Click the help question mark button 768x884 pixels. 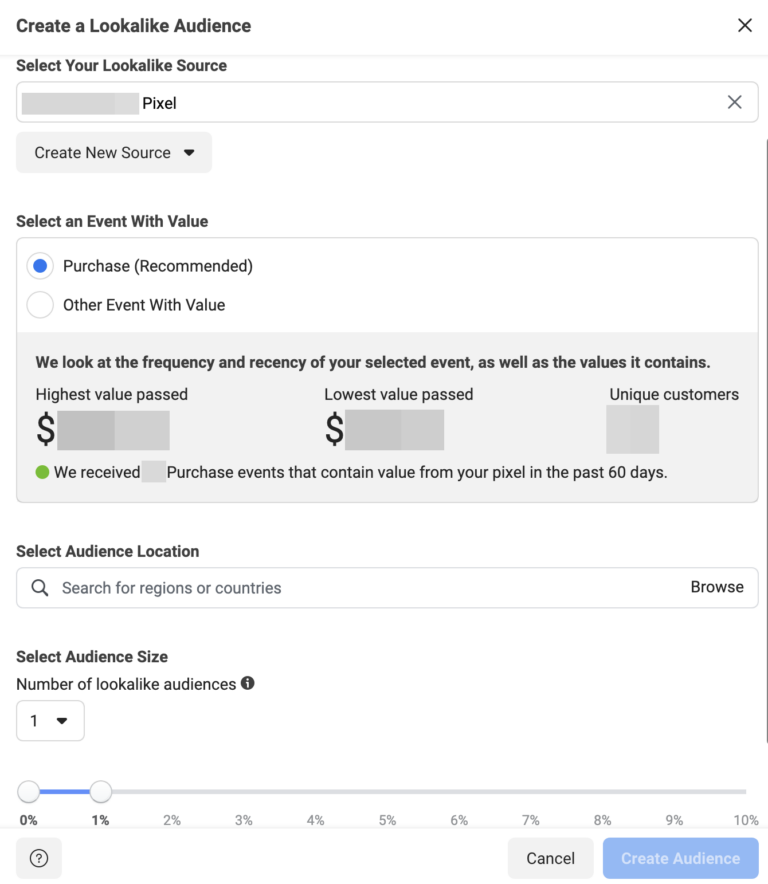37,858
